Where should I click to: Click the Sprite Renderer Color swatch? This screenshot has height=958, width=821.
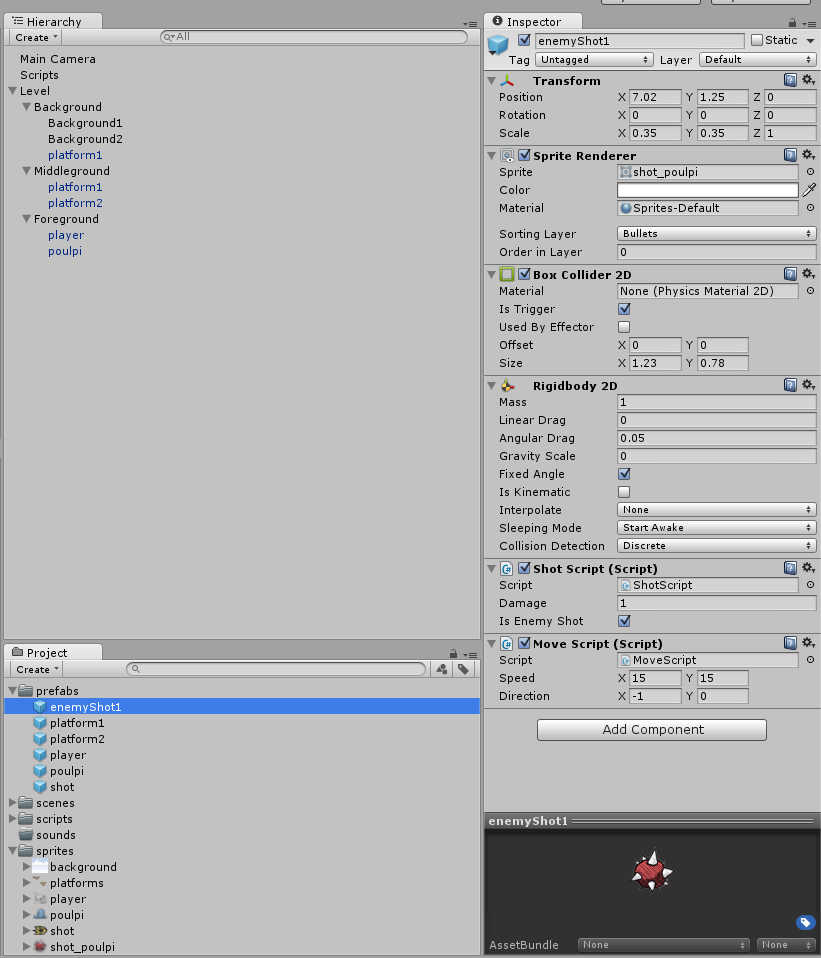point(708,191)
